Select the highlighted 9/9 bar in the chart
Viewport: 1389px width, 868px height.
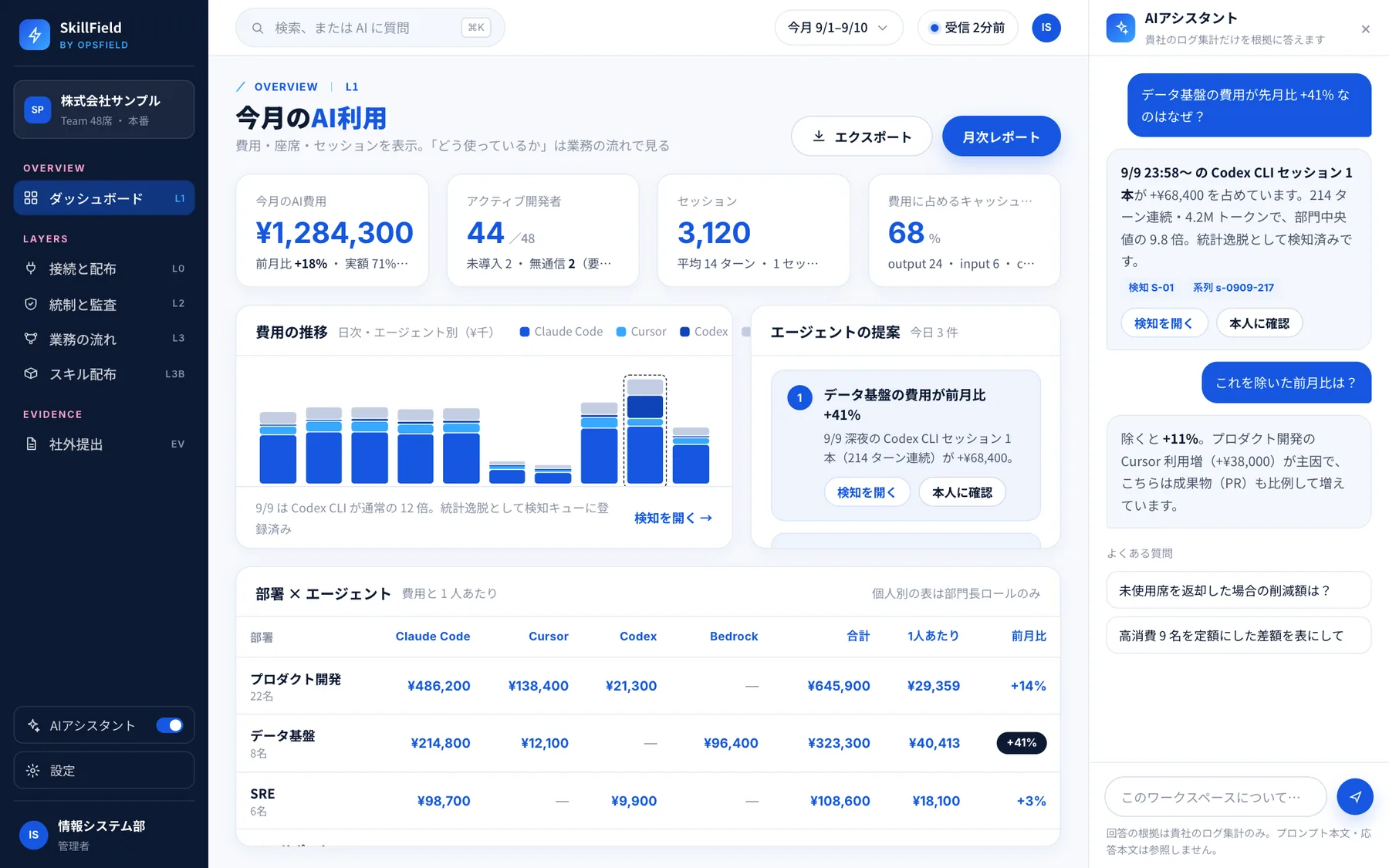645,431
